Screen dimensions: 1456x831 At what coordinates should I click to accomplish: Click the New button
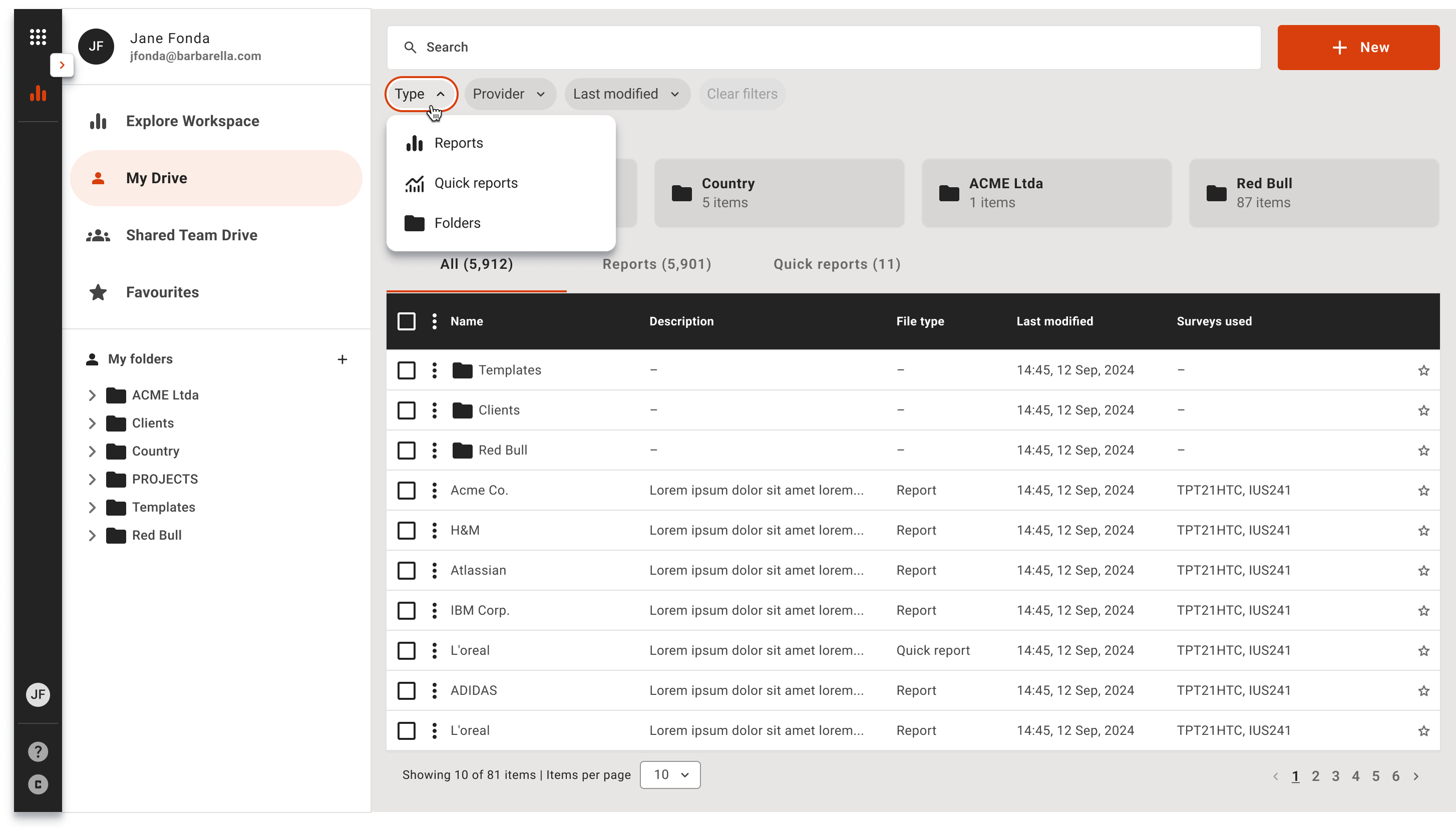pyautogui.click(x=1358, y=48)
